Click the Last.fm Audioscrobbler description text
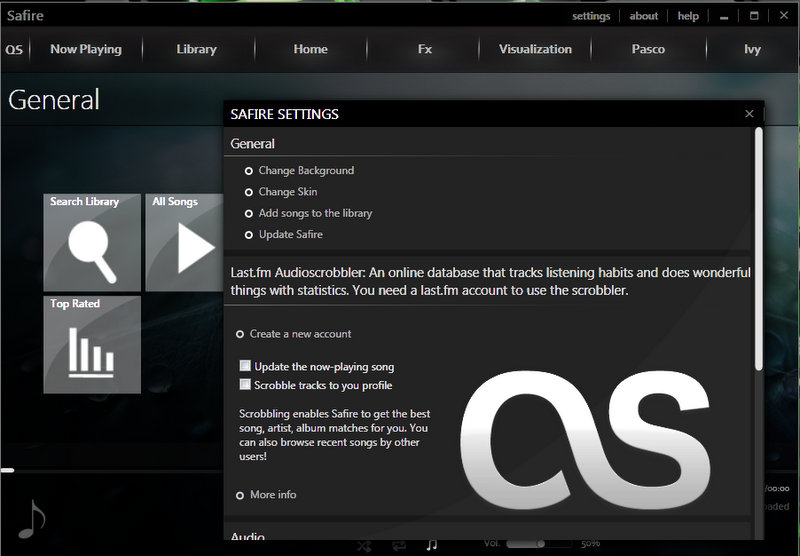This screenshot has width=800, height=556. pyautogui.click(x=490, y=282)
